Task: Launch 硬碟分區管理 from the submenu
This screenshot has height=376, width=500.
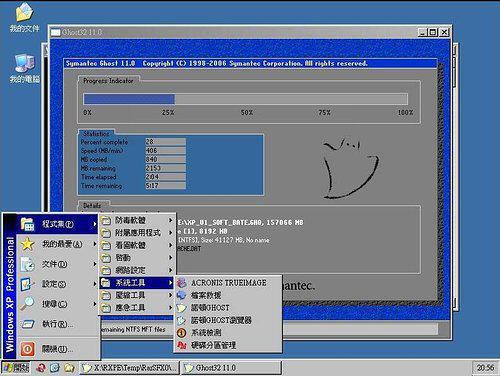Action: tap(228, 345)
